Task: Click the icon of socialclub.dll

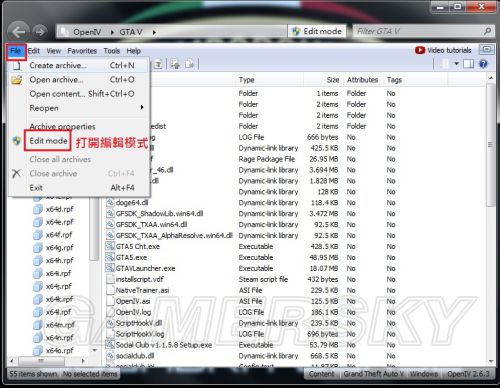Action: click(110, 356)
